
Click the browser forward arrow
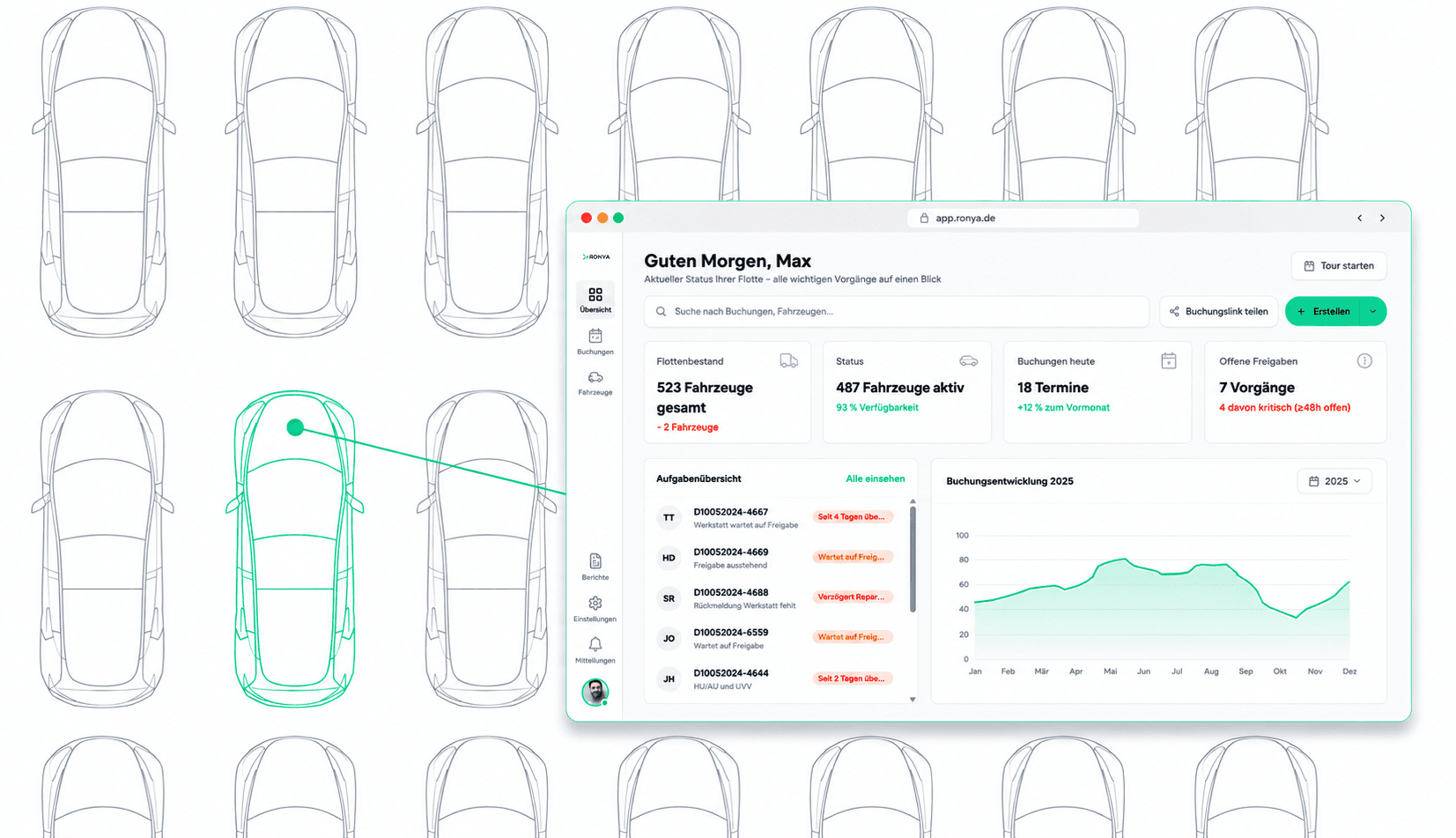[x=1383, y=218]
